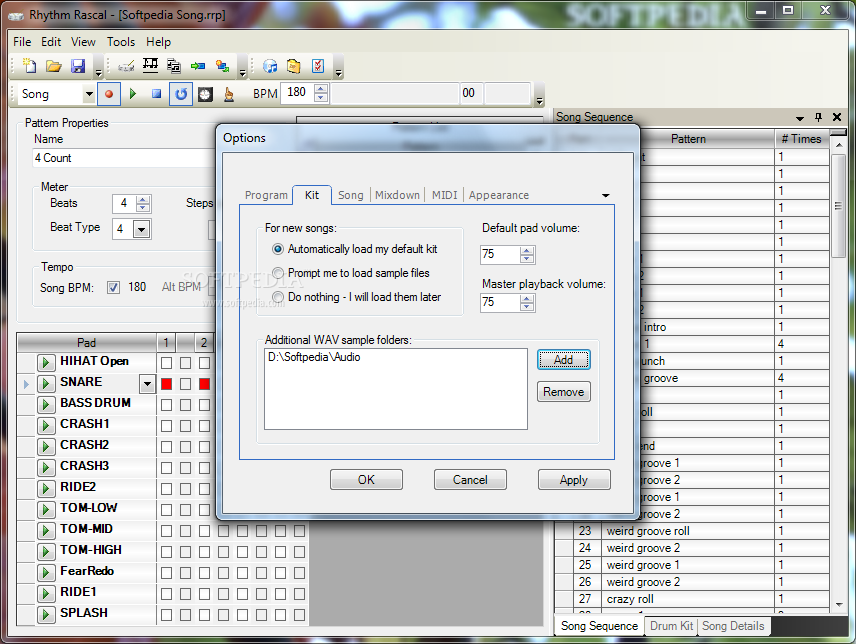Start recording with the red button

[109, 94]
